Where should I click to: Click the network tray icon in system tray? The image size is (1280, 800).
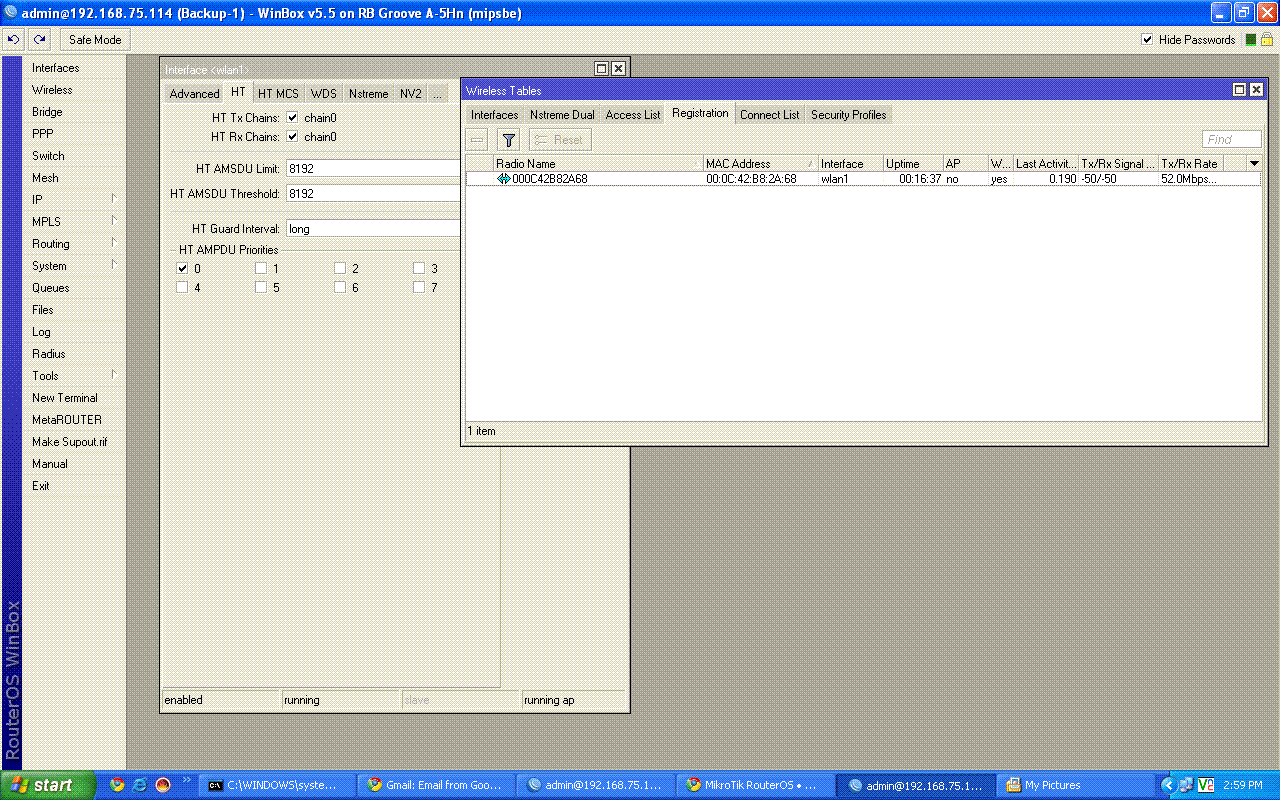[x=1186, y=785]
